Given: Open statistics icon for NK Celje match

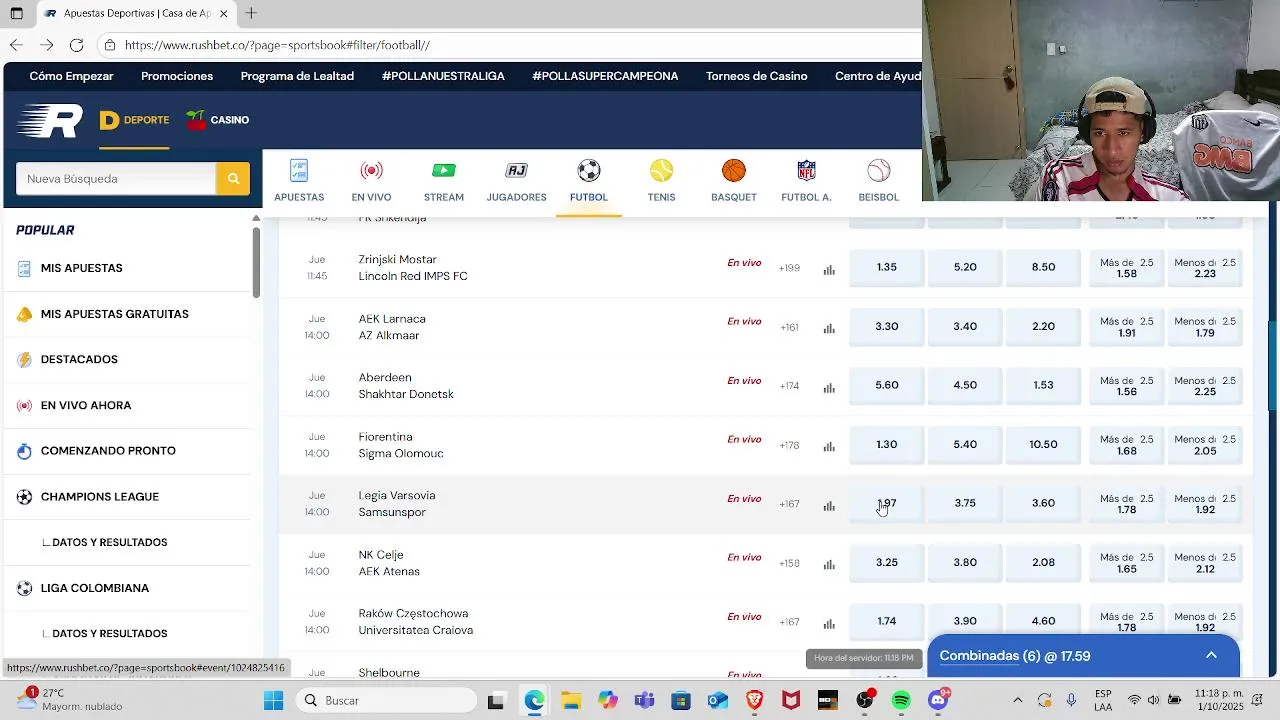Looking at the screenshot, I should click(x=829, y=564).
